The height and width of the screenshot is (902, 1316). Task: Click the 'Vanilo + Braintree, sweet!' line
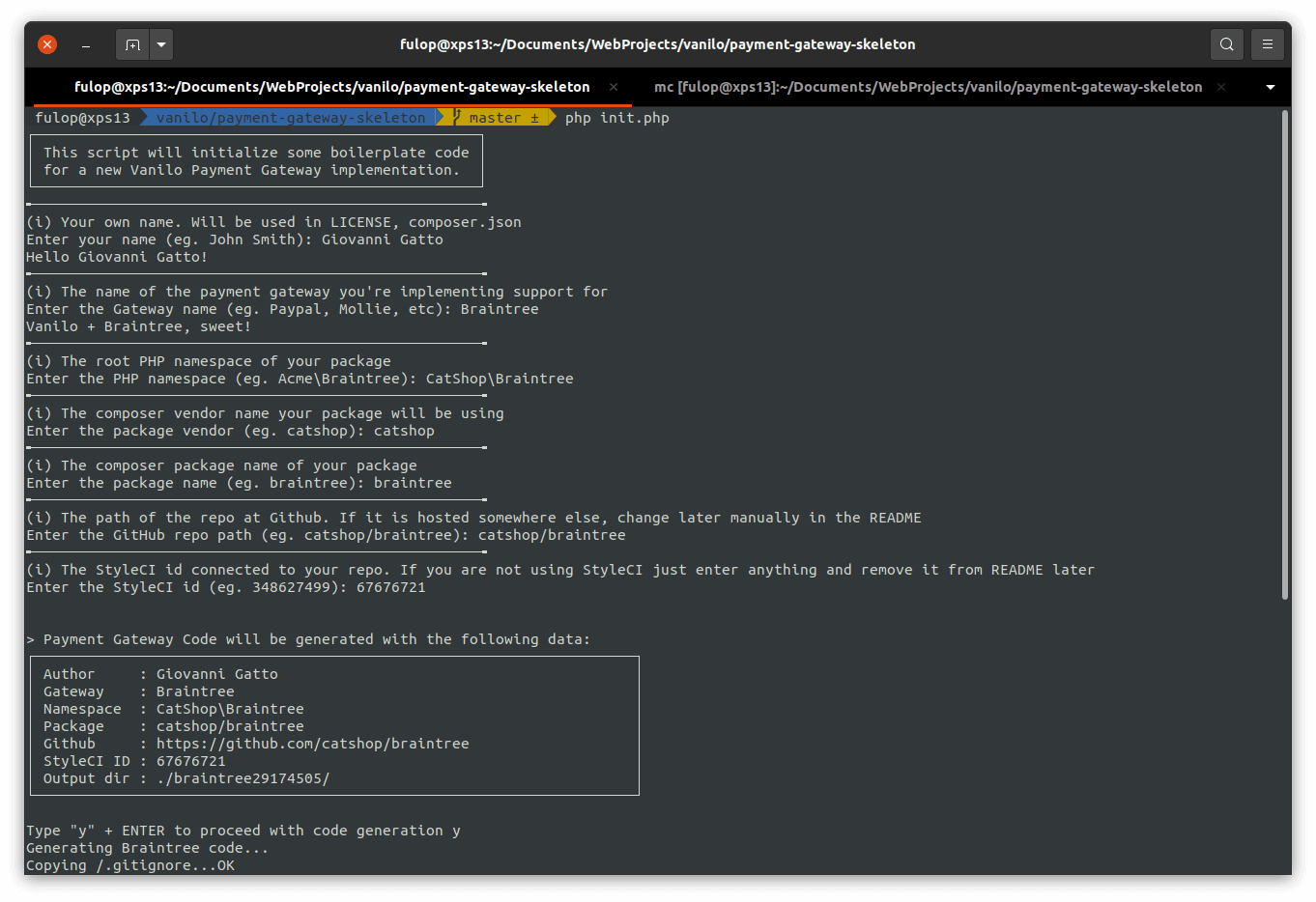click(139, 326)
